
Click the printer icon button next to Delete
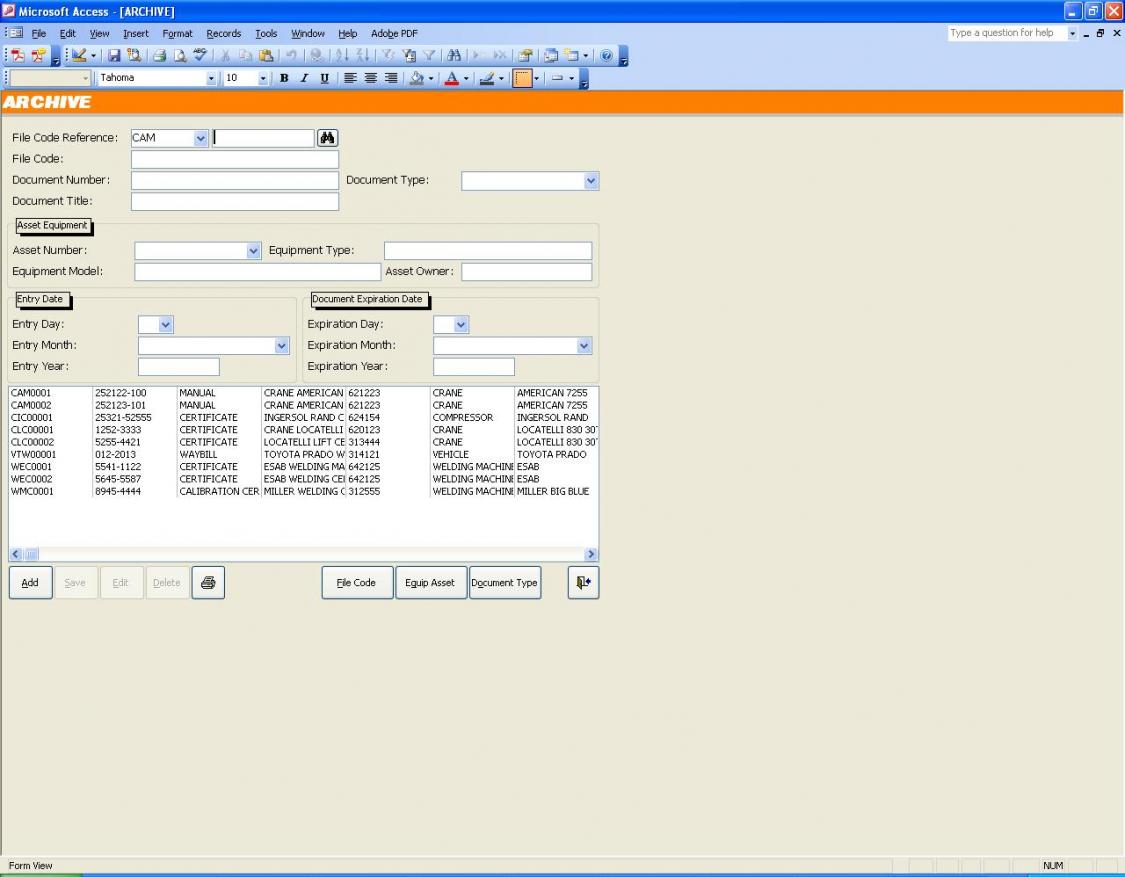[208, 582]
